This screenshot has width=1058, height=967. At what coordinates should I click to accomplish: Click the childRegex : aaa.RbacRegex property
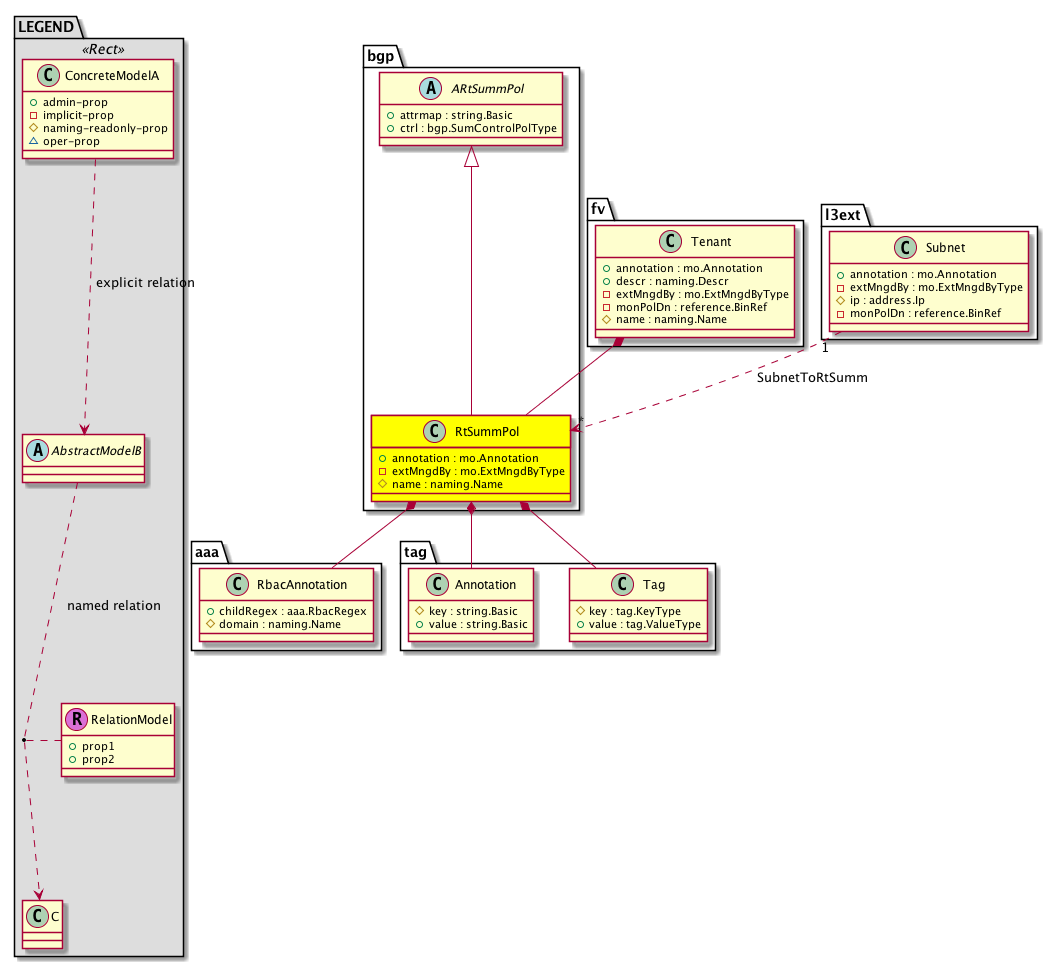tap(287, 610)
